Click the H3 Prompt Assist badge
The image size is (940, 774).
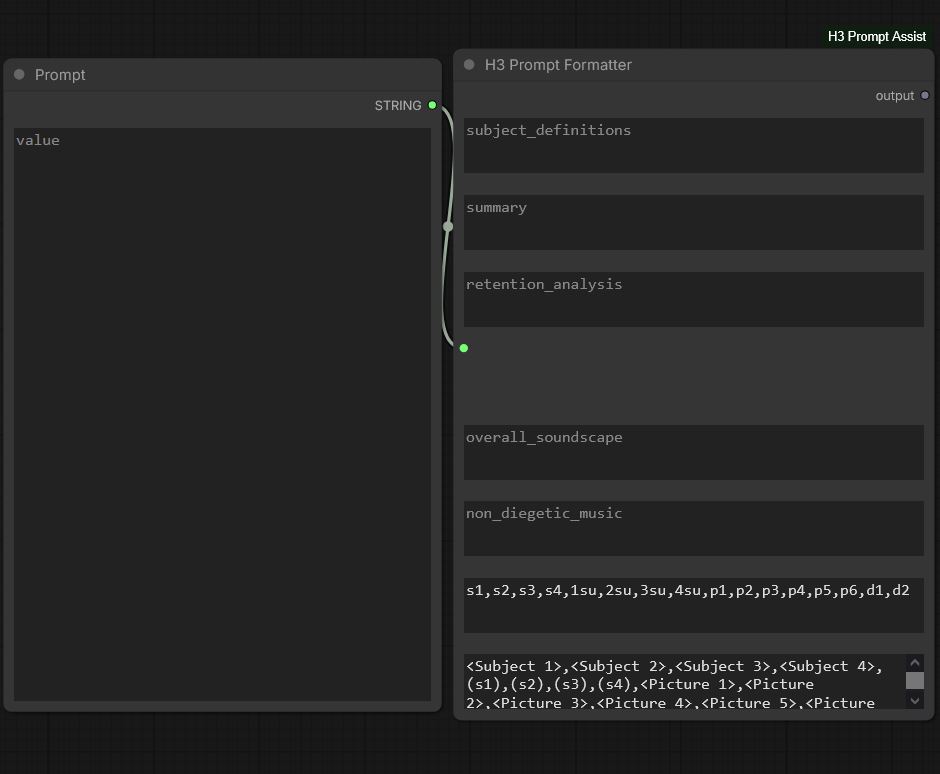click(x=876, y=37)
